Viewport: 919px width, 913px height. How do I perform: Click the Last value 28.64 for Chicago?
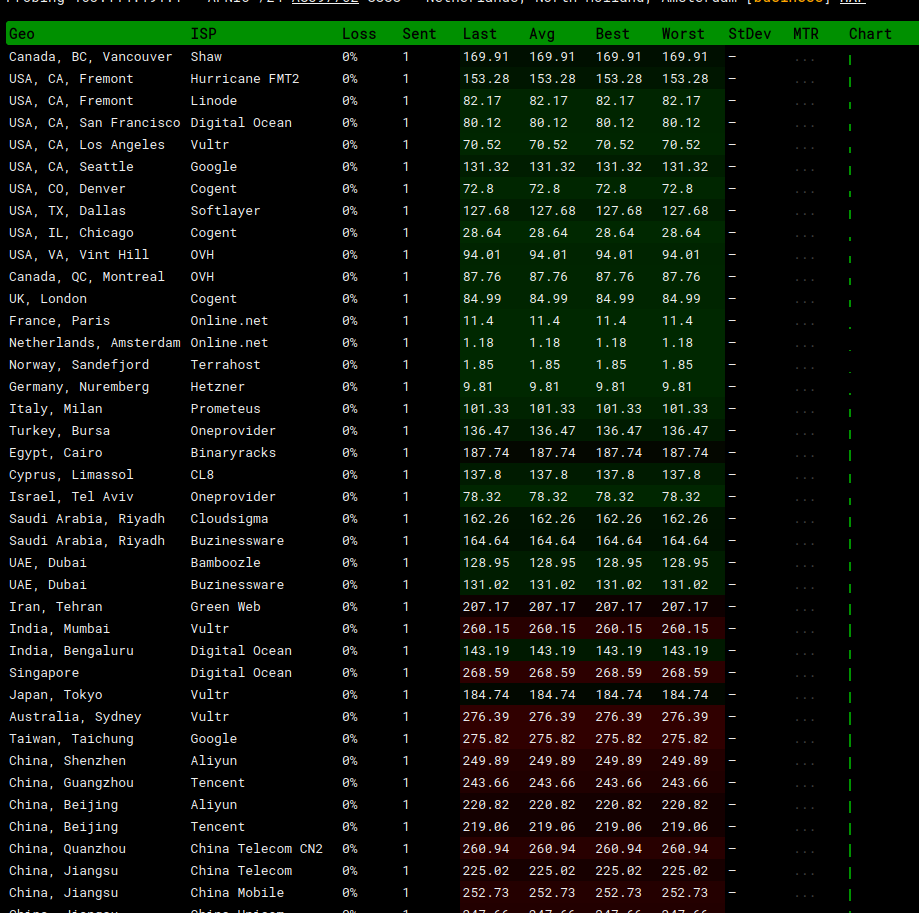pyautogui.click(x=482, y=233)
